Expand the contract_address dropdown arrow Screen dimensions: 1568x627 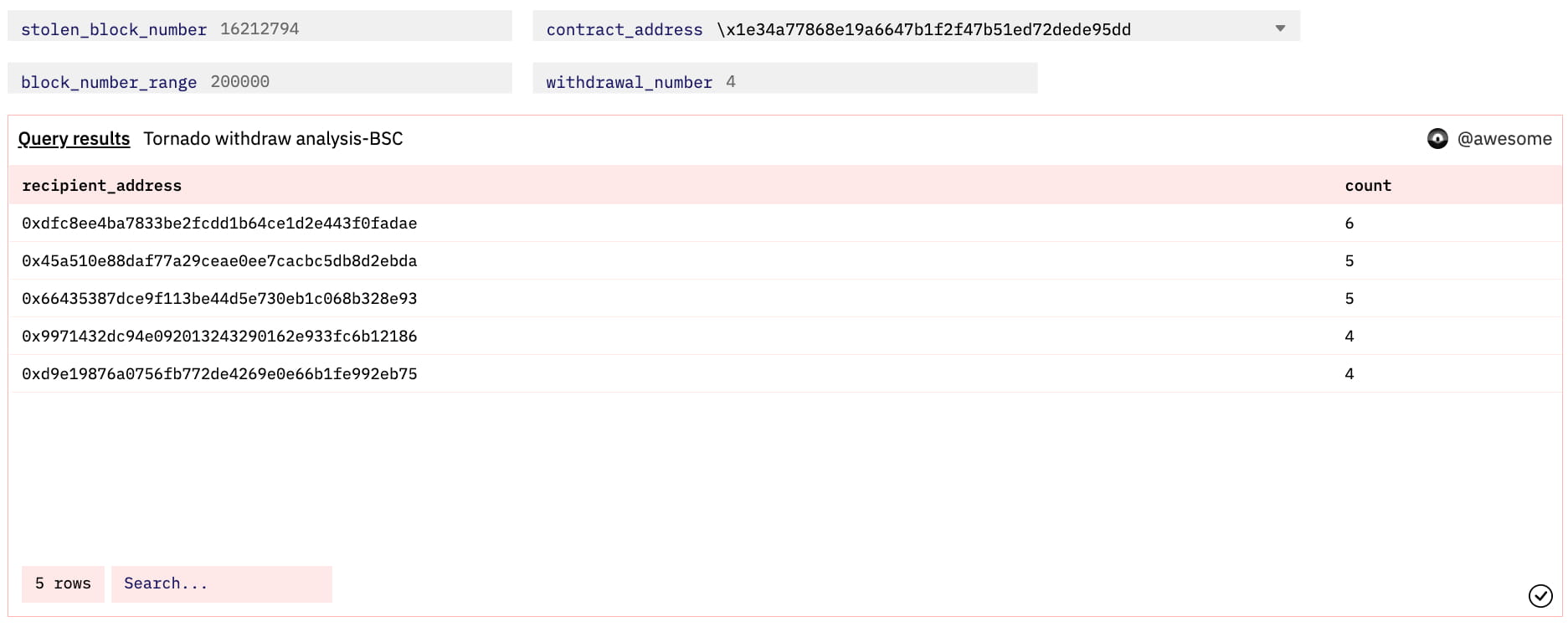(1279, 28)
